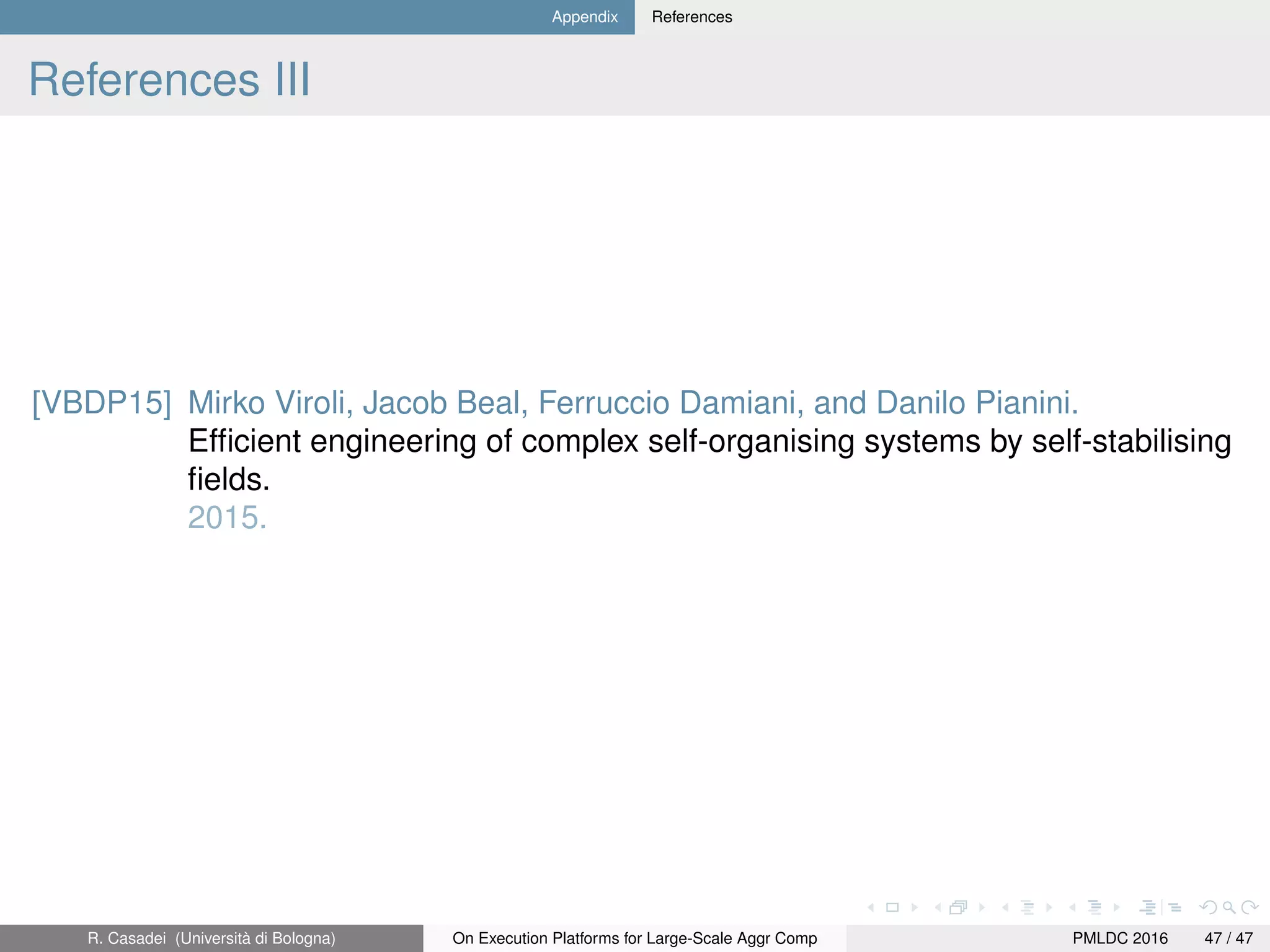Click the slide rectangle navigation icon
The image size is (1270, 952).
click(x=892, y=907)
